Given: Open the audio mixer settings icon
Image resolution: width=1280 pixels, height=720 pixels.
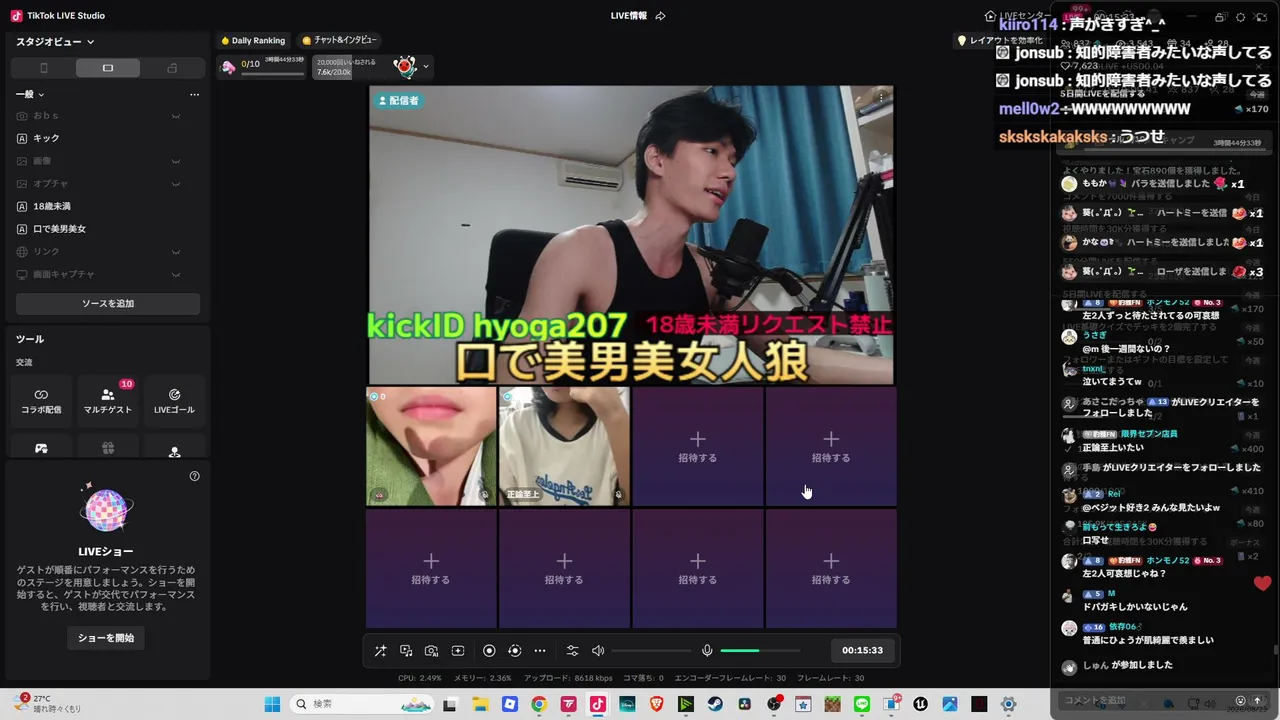Looking at the screenshot, I should (x=572, y=651).
